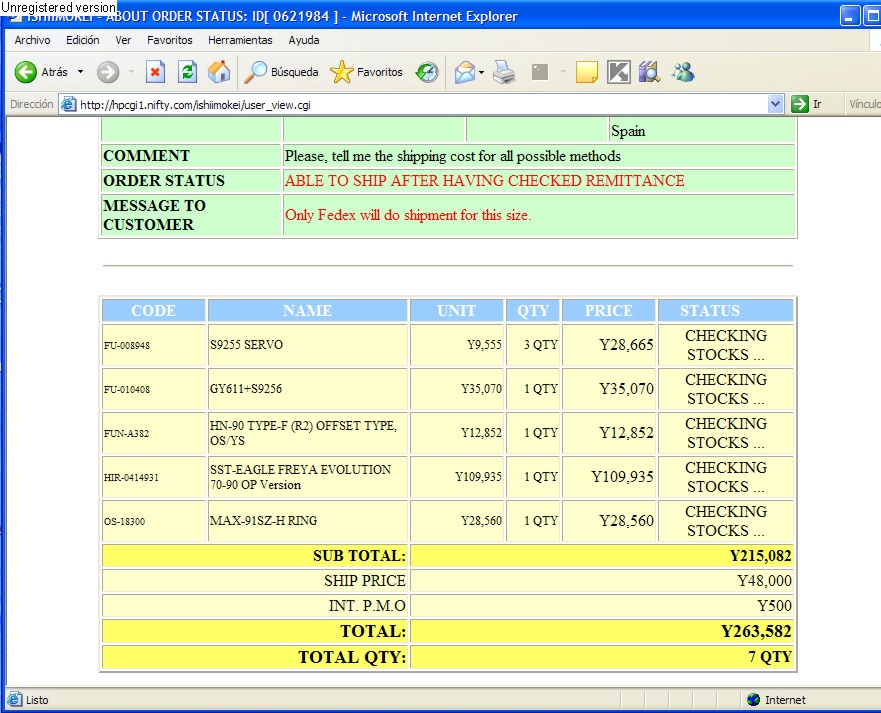Refresh the page with the green arrows icon

point(187,72)
